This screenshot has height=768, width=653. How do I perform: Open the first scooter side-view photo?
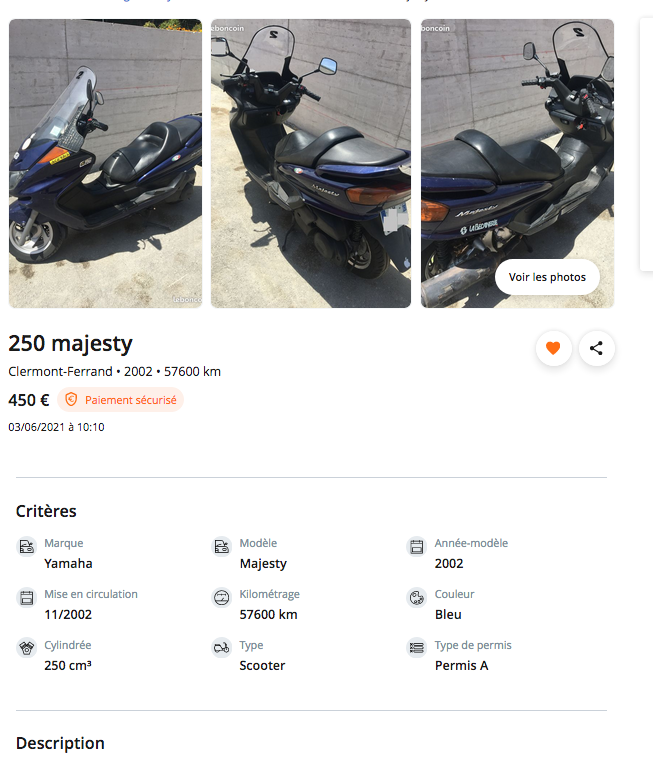tap(105, 163)
